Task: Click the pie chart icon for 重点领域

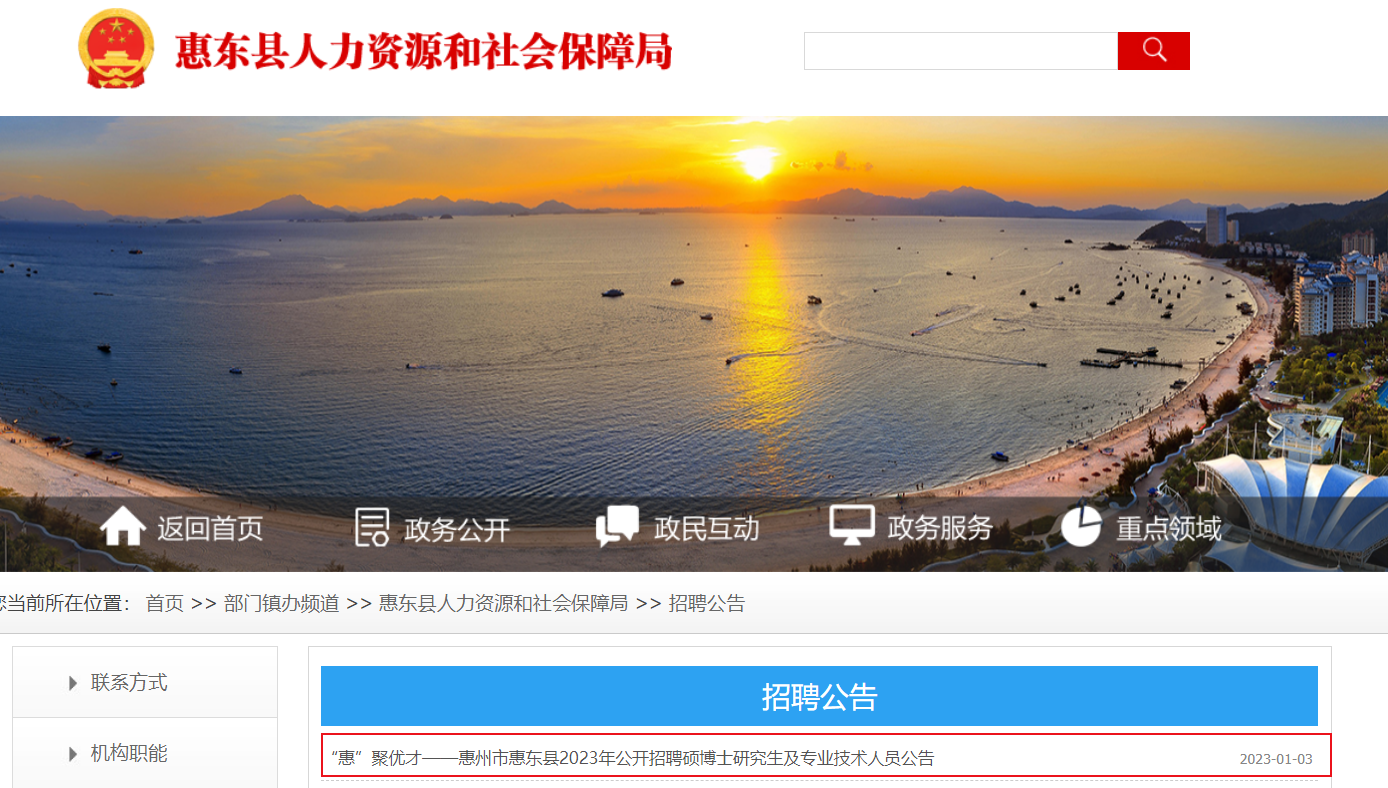Action: coord(1081,527)
